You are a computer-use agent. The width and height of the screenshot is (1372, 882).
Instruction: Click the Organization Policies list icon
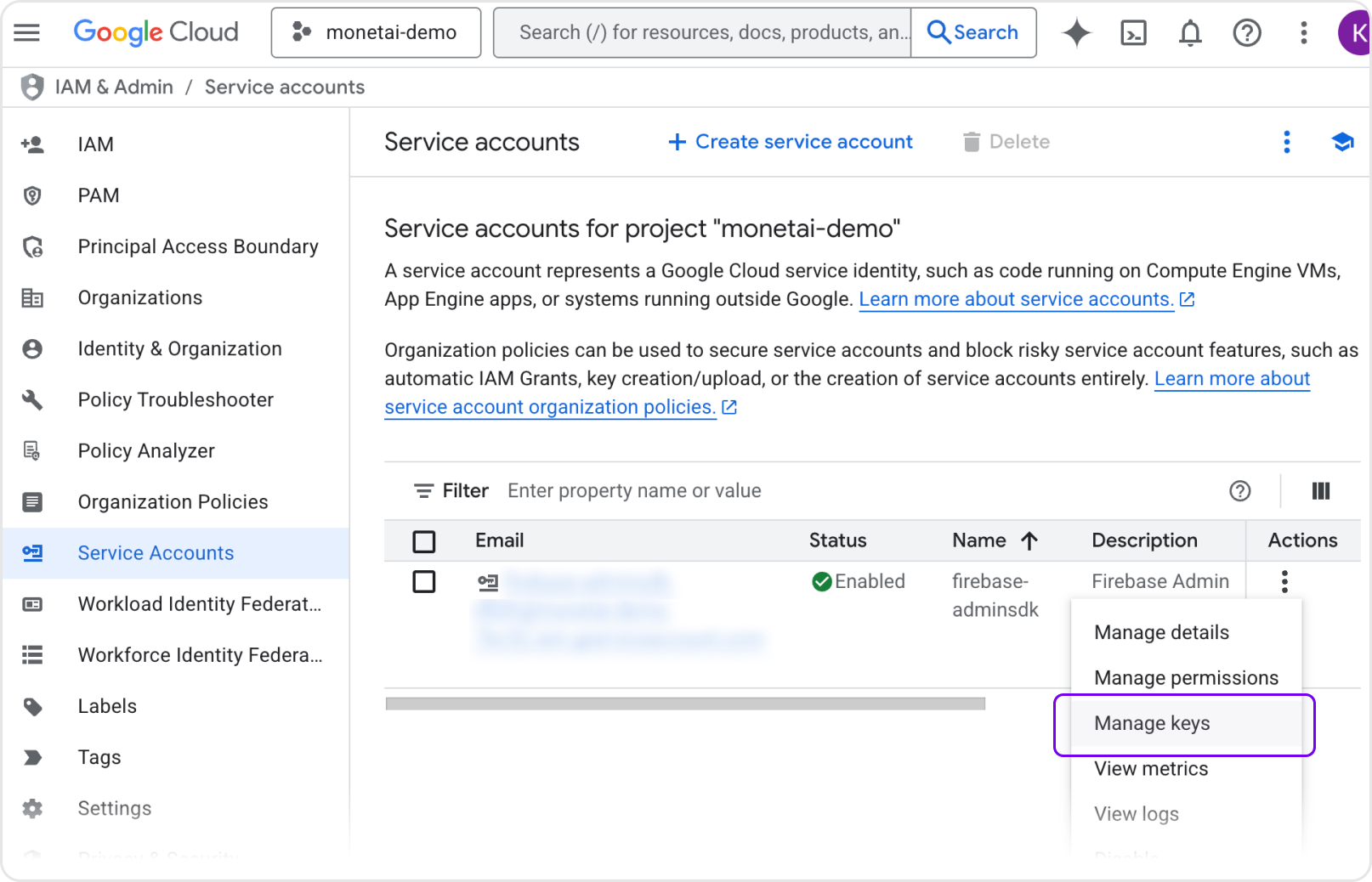(x=32, y=501)
